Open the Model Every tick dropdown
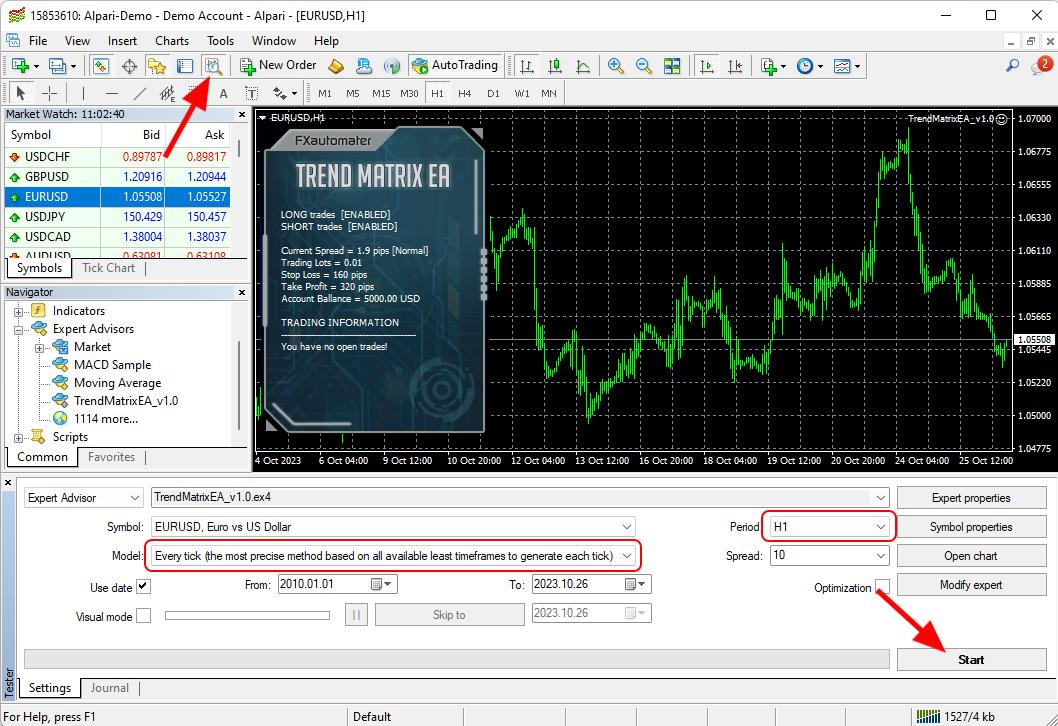 [x=393, y=556]
